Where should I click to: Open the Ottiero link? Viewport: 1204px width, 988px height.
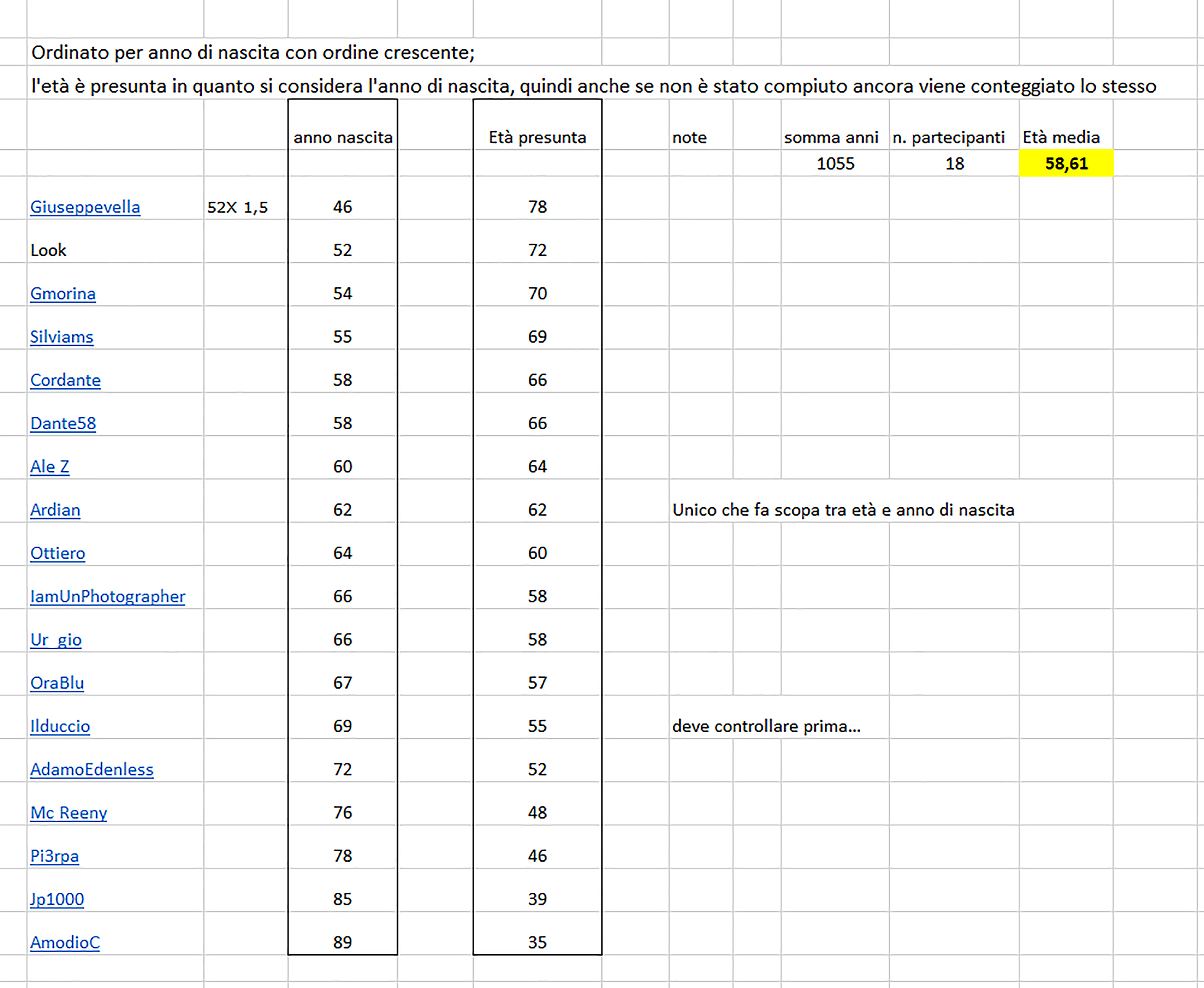(x=58, y=553)
